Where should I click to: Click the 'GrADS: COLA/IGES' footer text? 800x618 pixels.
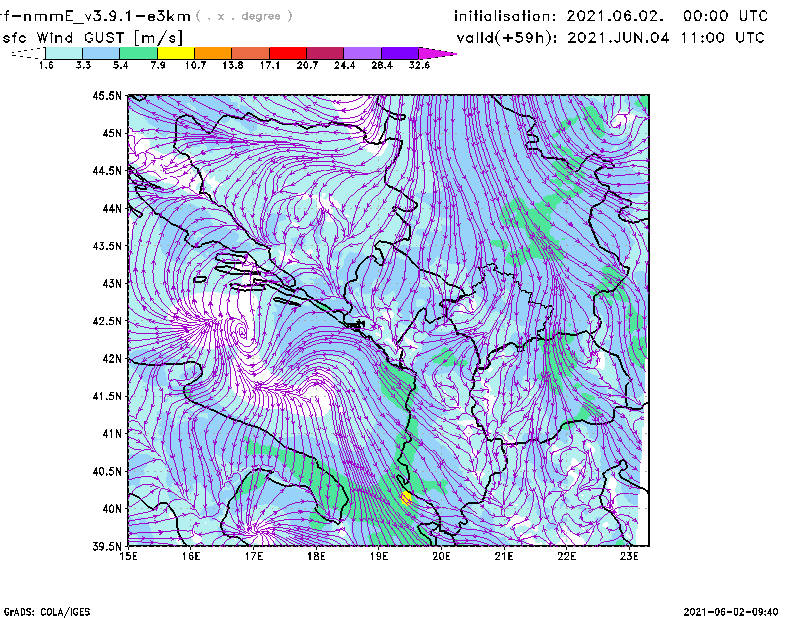(47, 611)
